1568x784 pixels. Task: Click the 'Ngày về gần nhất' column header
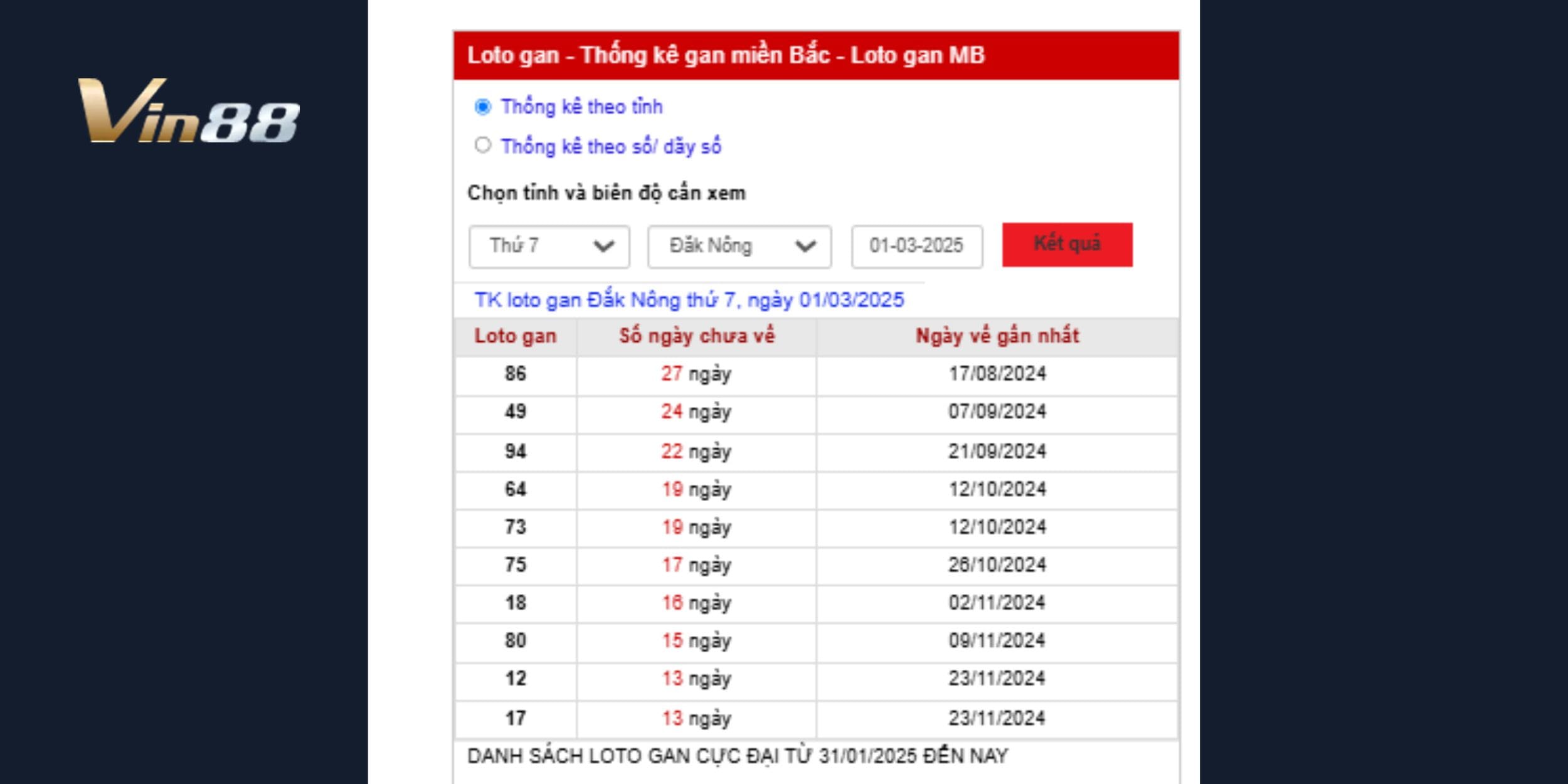(997, 337)
